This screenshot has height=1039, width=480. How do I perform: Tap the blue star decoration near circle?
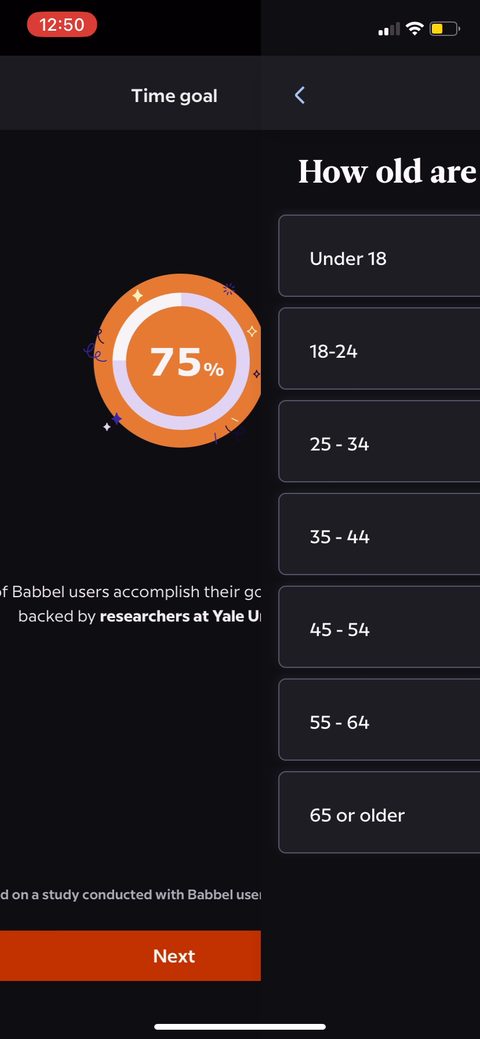pos(117,419)
